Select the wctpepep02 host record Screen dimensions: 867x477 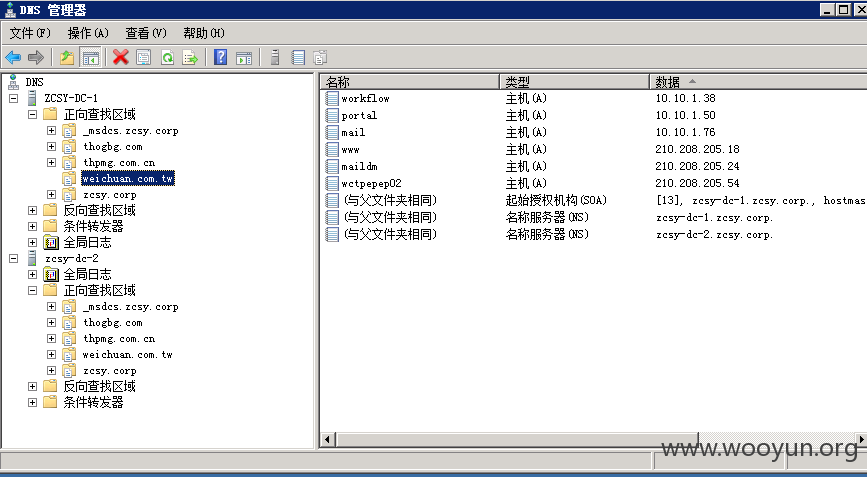[x=371, y=184]
